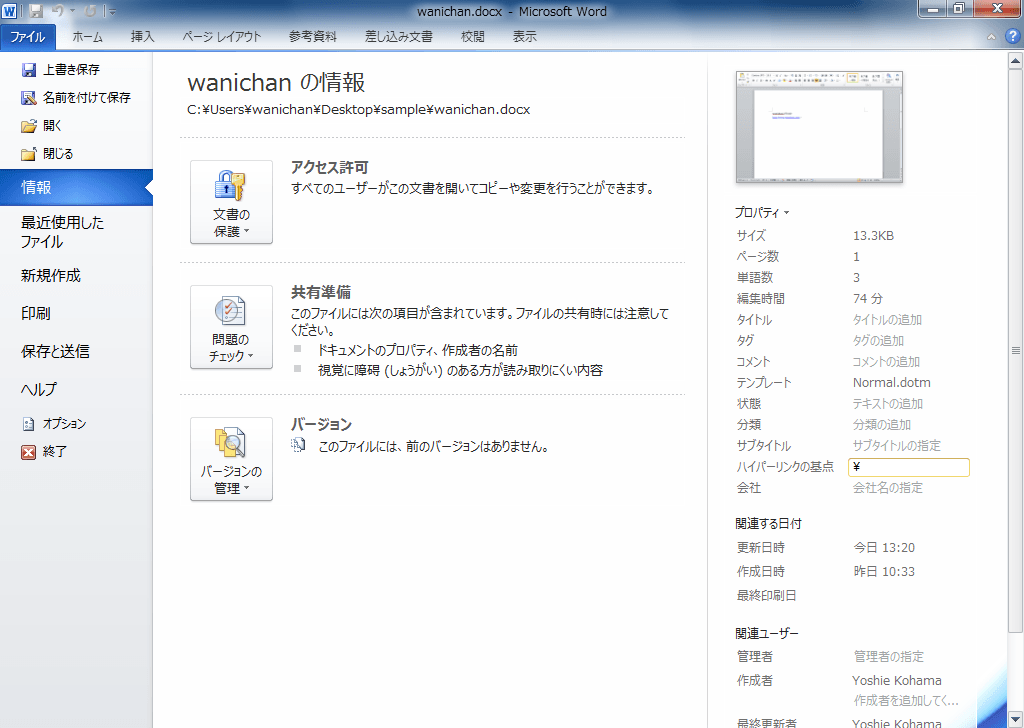This screenshot has height=728, width=1024.
Task: Switch to the 差し込み文書 tab
Action: [x=398, y=37]
